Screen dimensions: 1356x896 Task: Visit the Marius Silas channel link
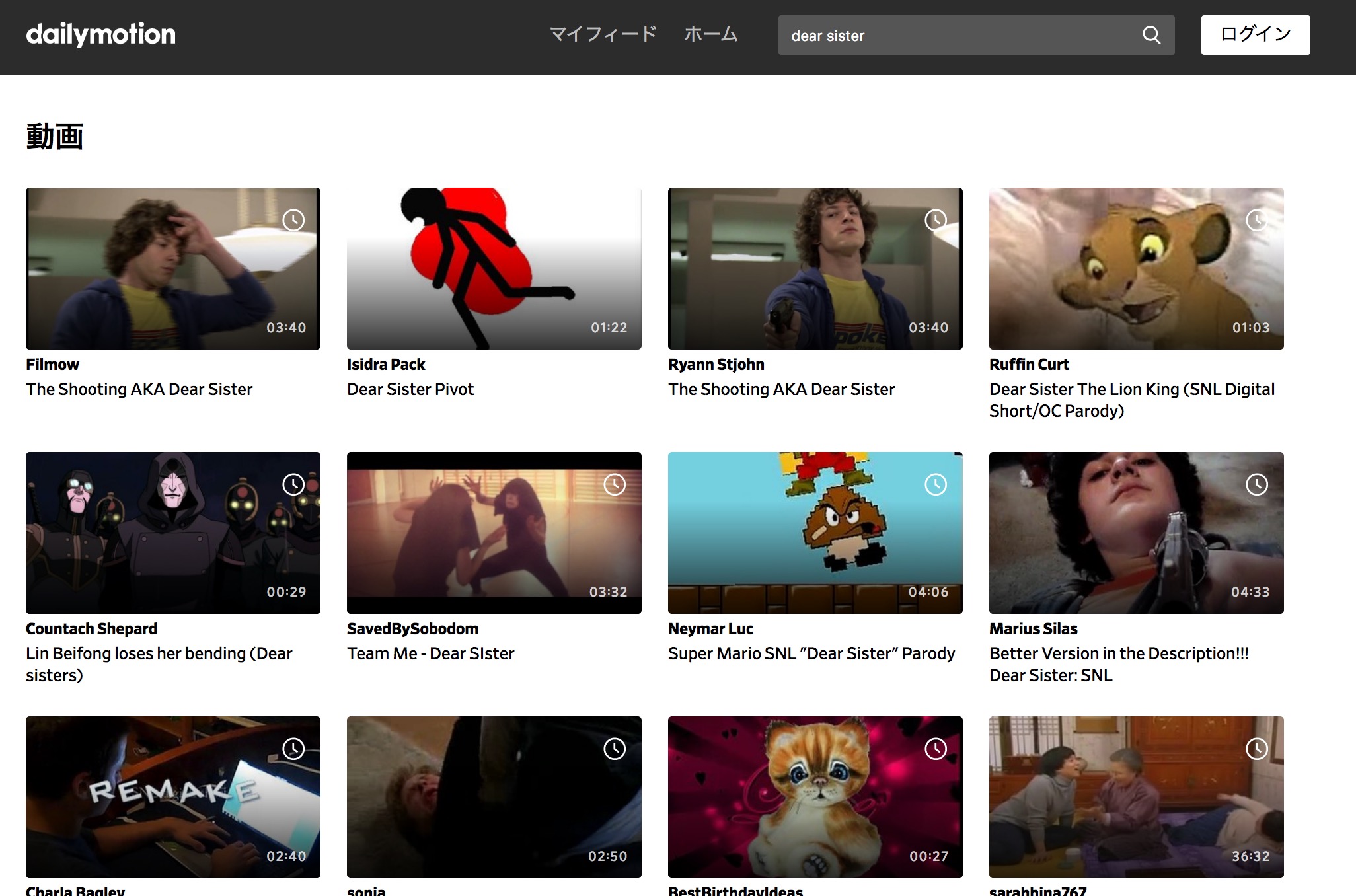pyautogui.click(x=1034, y=629)
